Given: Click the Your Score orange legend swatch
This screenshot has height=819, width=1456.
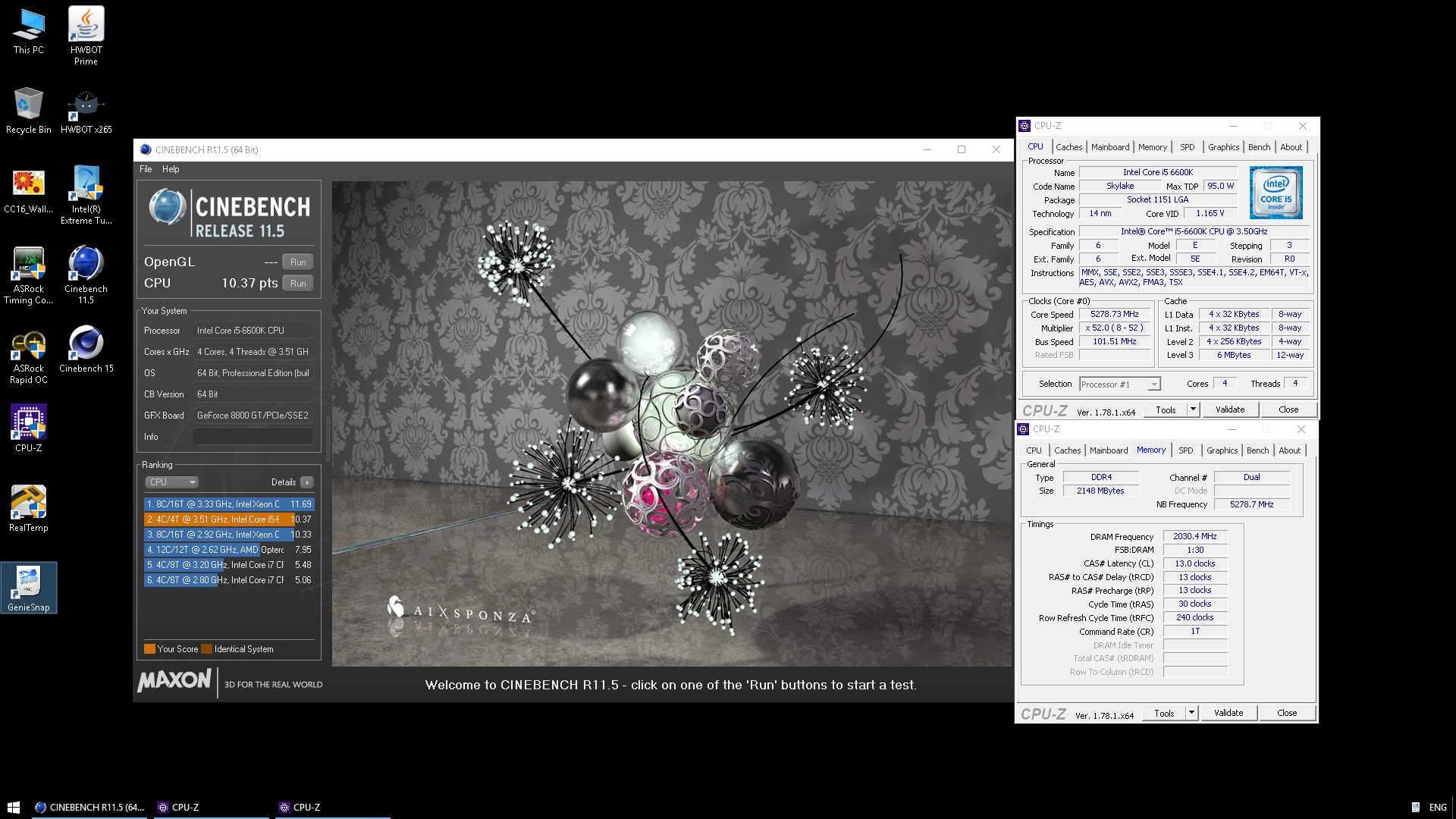Looking at the screenshot, I should coord(149,649).
